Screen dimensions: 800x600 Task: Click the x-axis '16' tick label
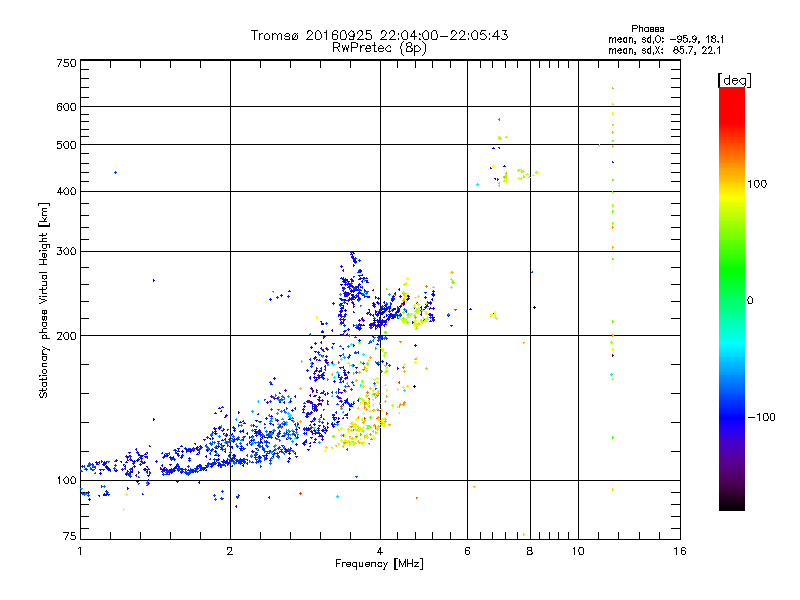pyautogui.click(x=680, y=551)
